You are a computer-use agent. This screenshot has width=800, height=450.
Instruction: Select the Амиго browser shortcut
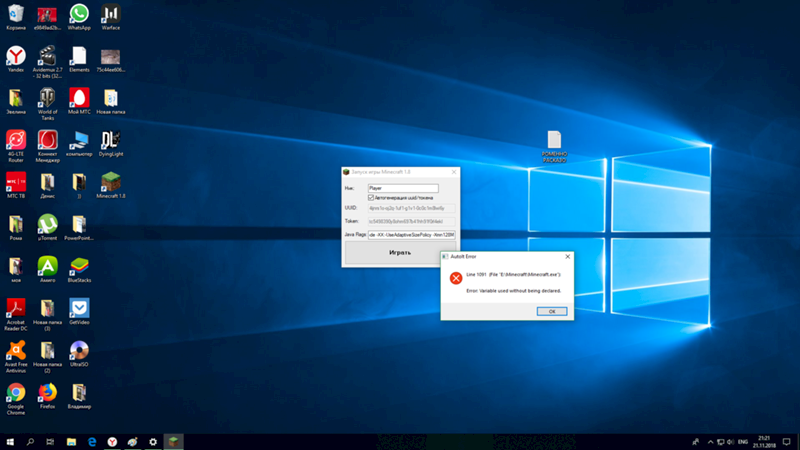tap(47, 269)
